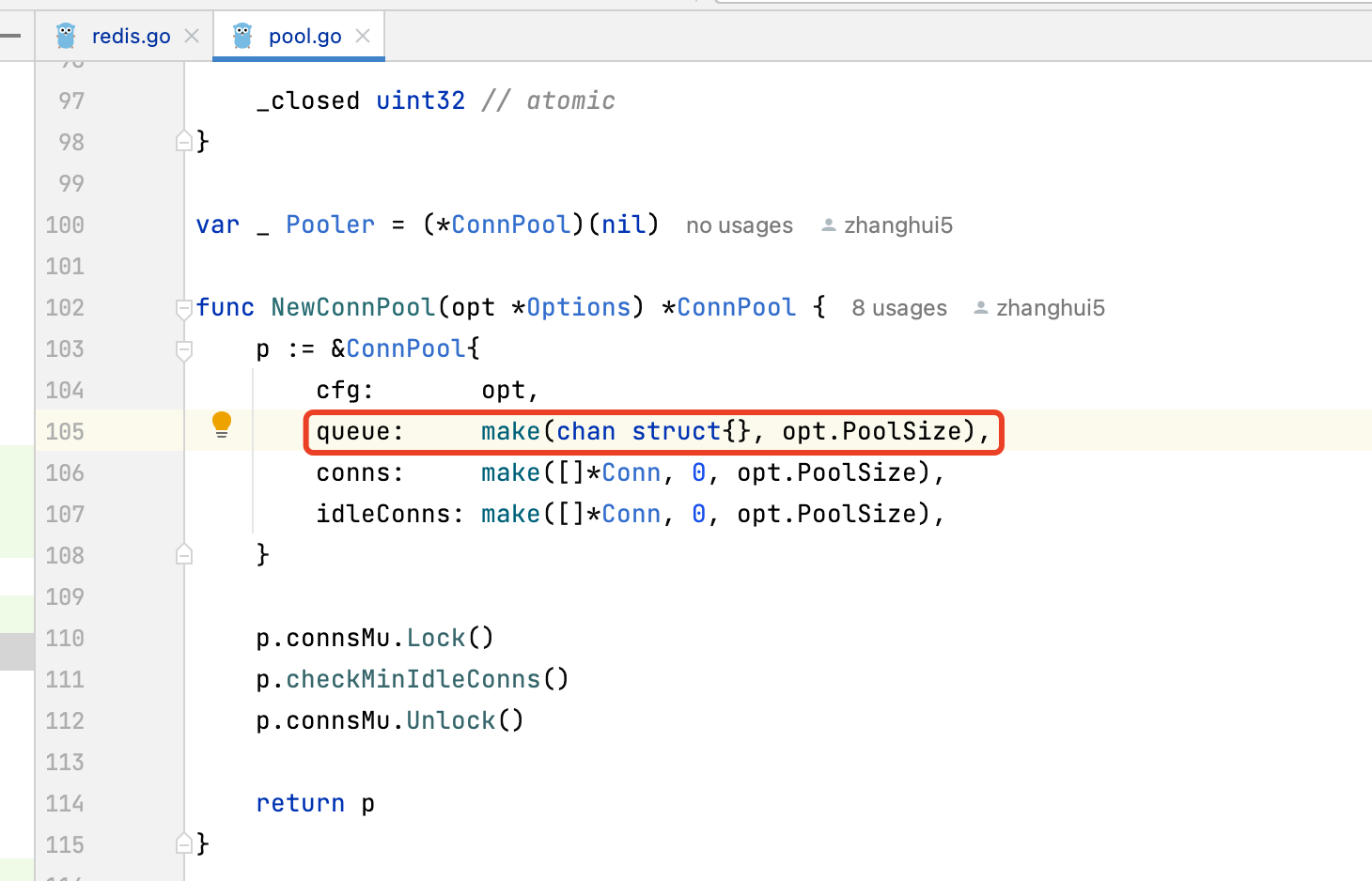Close the redis.go tab

click(192, 36)
